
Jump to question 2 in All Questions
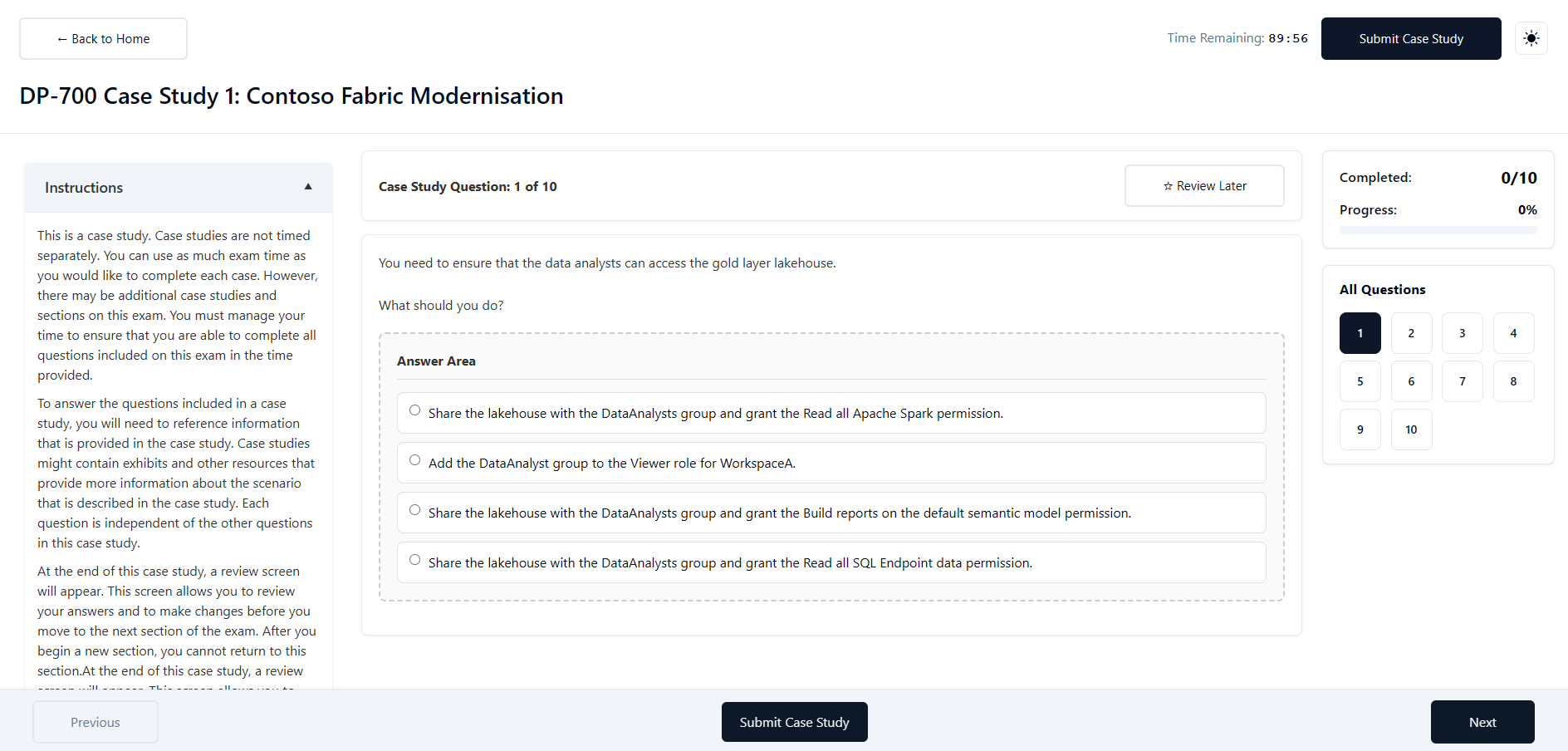(1411, 333)
